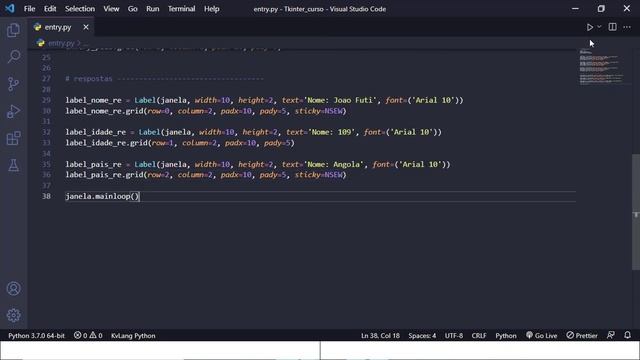The height and width of the screenshot is (360, 640).
Task: Open the Terminal menu
Action: coord(181,9)
